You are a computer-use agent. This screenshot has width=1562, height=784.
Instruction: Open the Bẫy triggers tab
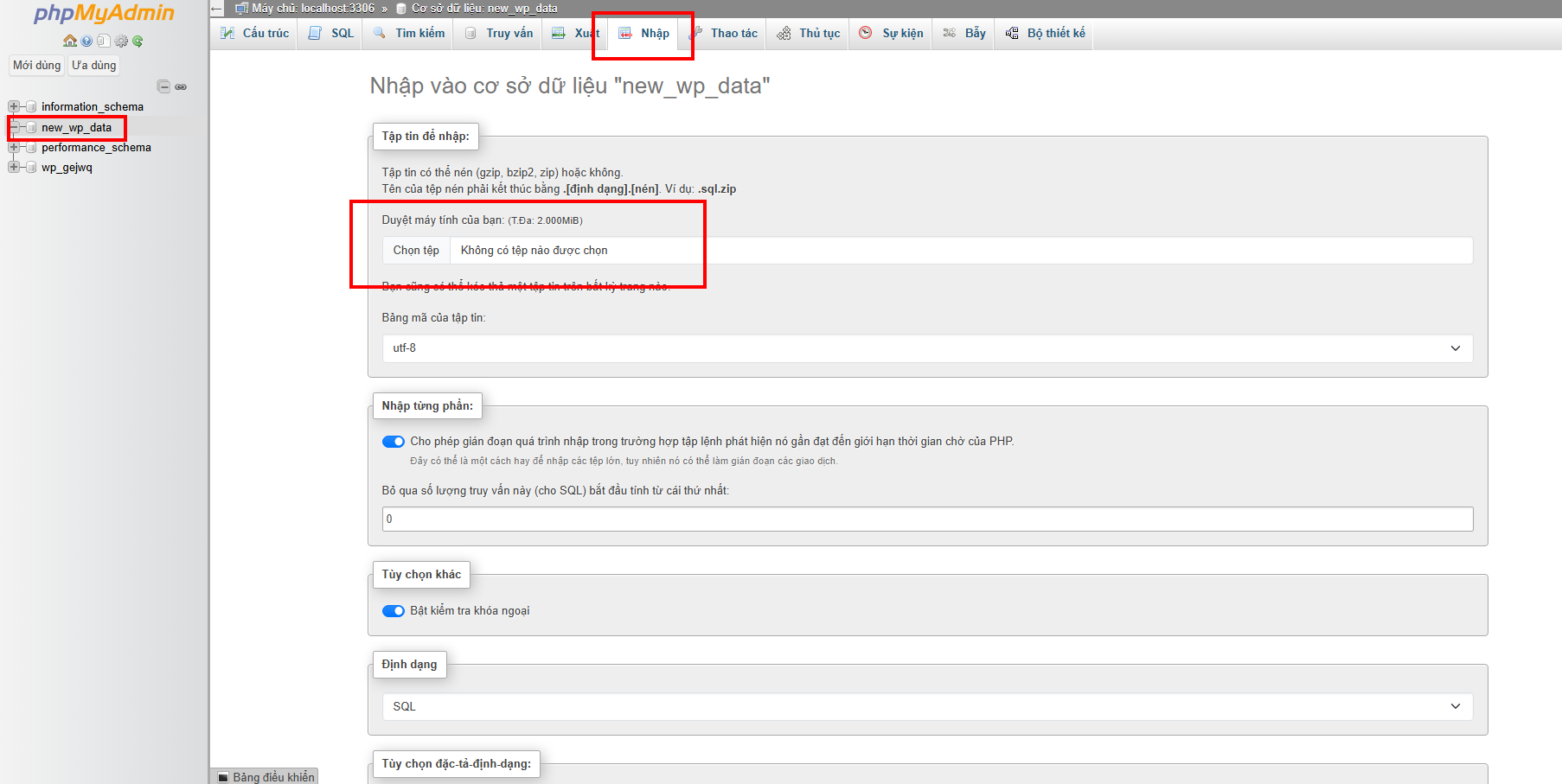(x=964, y=33)
